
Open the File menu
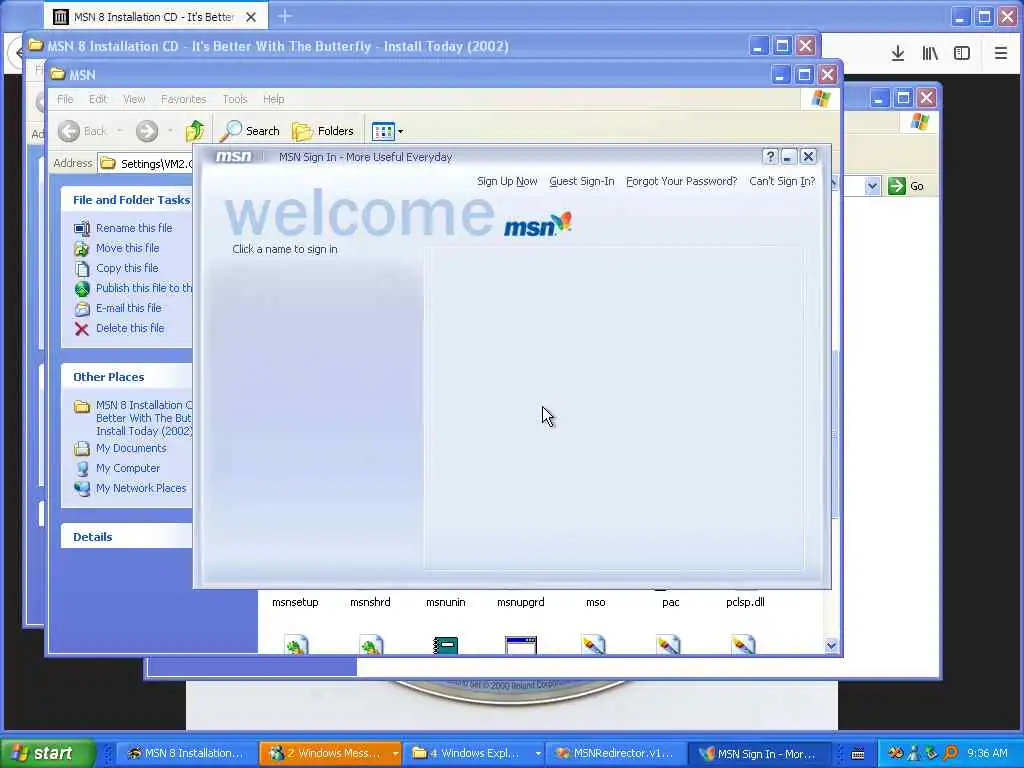tap(65, 99)
